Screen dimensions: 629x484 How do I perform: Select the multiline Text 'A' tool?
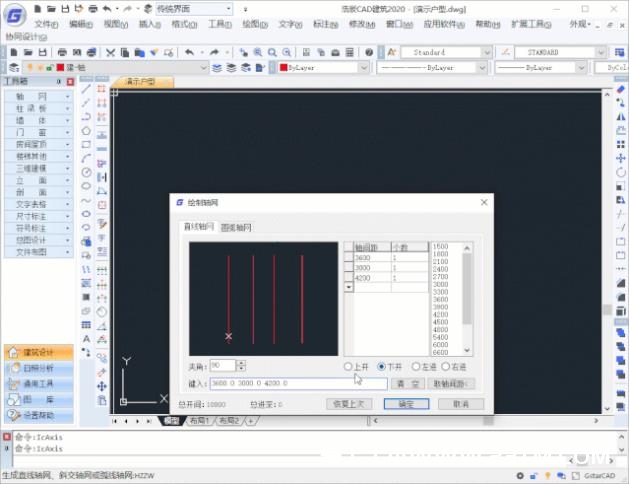(x=86, y=339)
